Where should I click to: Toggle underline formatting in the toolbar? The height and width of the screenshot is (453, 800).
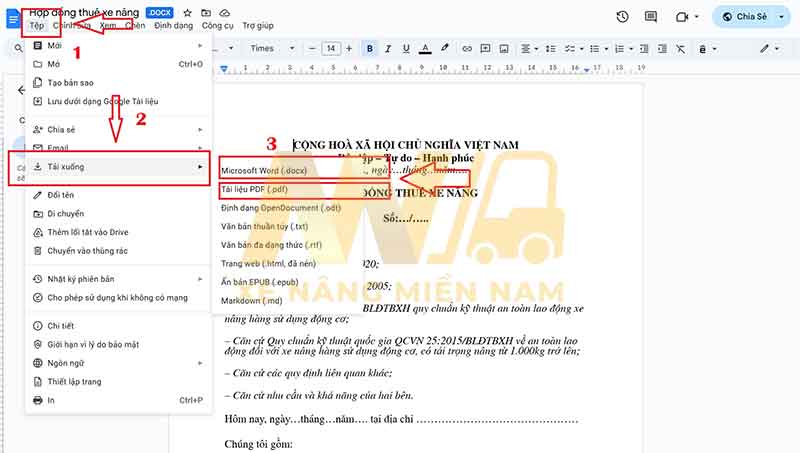tap(406, 48)
